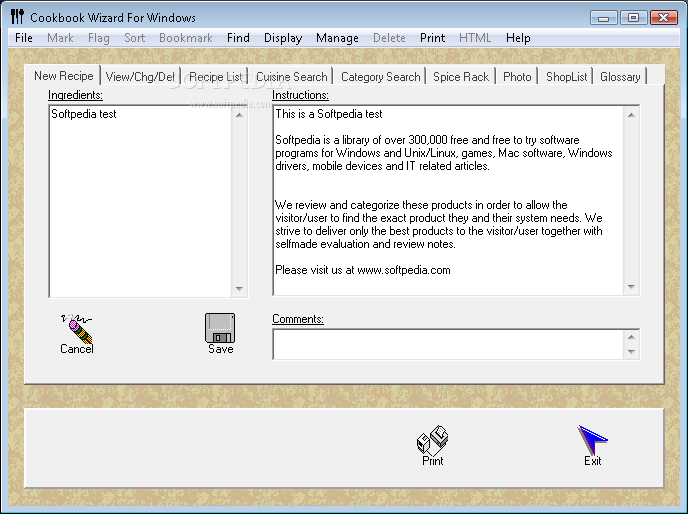Screen dimensions: 688x514
Task: Click the 'Please visit us at www.softpedia.com' line
Action: click(362, 270)
